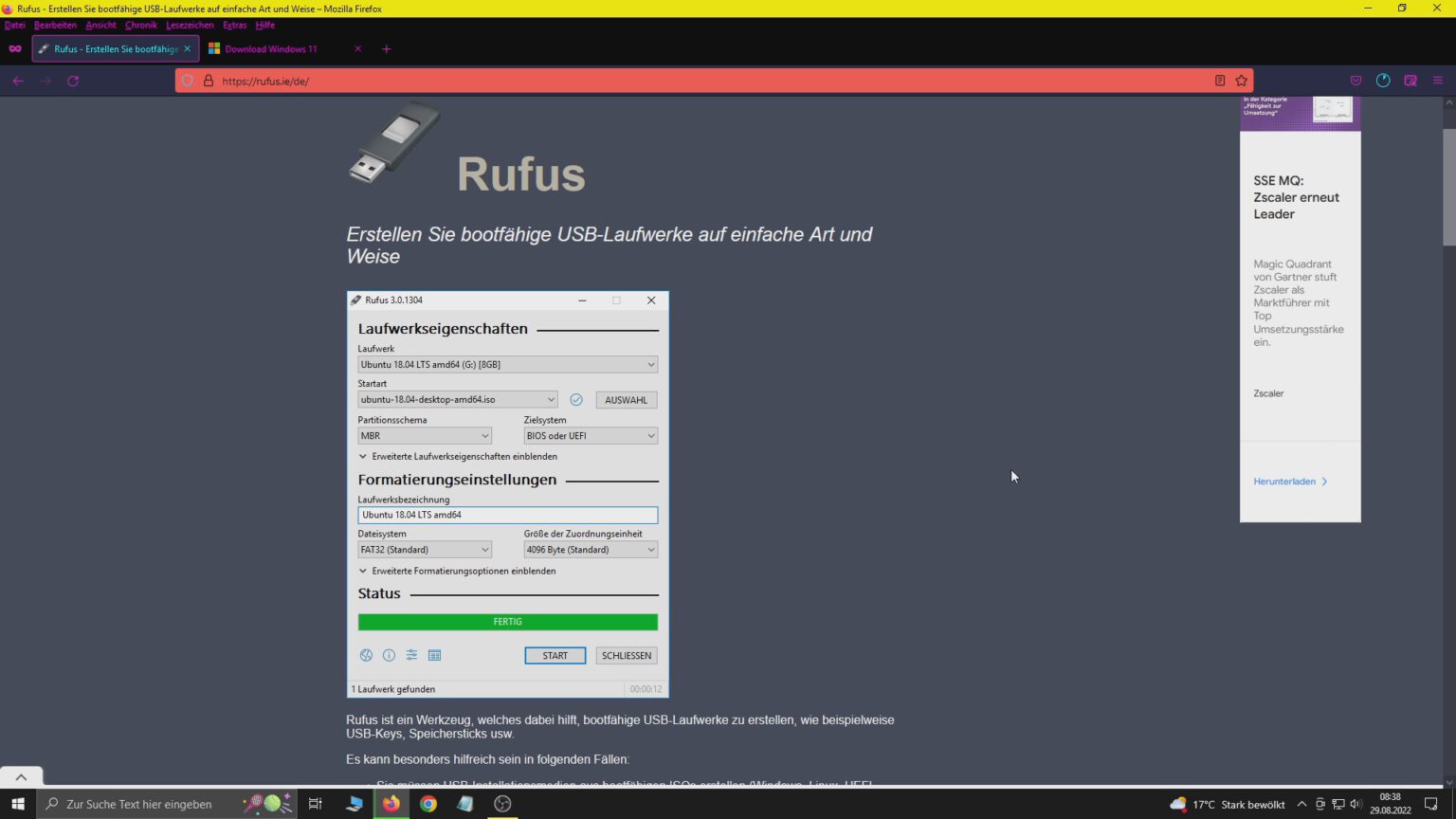Open the Rufus about info icon
Image resolution: width=1456 pixels, height=819 pixels.
pyautogui.click(x=389, y=655)
